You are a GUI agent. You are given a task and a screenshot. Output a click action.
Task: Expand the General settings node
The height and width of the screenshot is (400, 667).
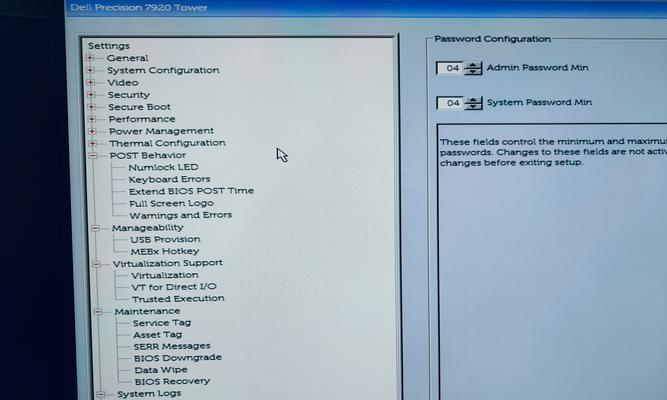90,58
